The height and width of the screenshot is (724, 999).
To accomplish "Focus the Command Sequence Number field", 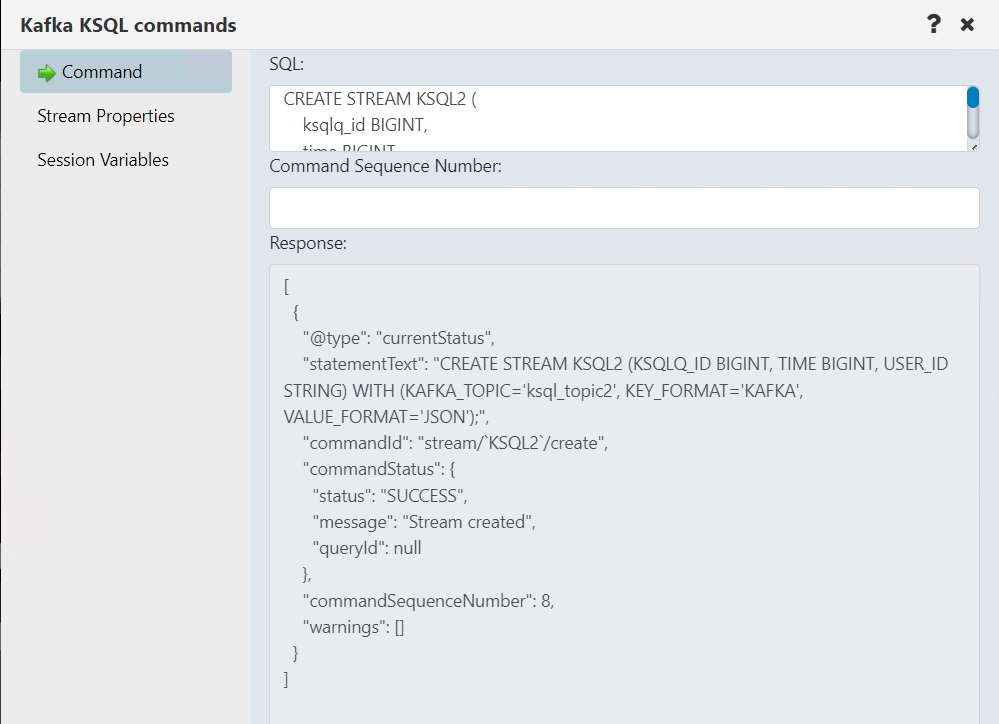I will (x=624, y=208).
